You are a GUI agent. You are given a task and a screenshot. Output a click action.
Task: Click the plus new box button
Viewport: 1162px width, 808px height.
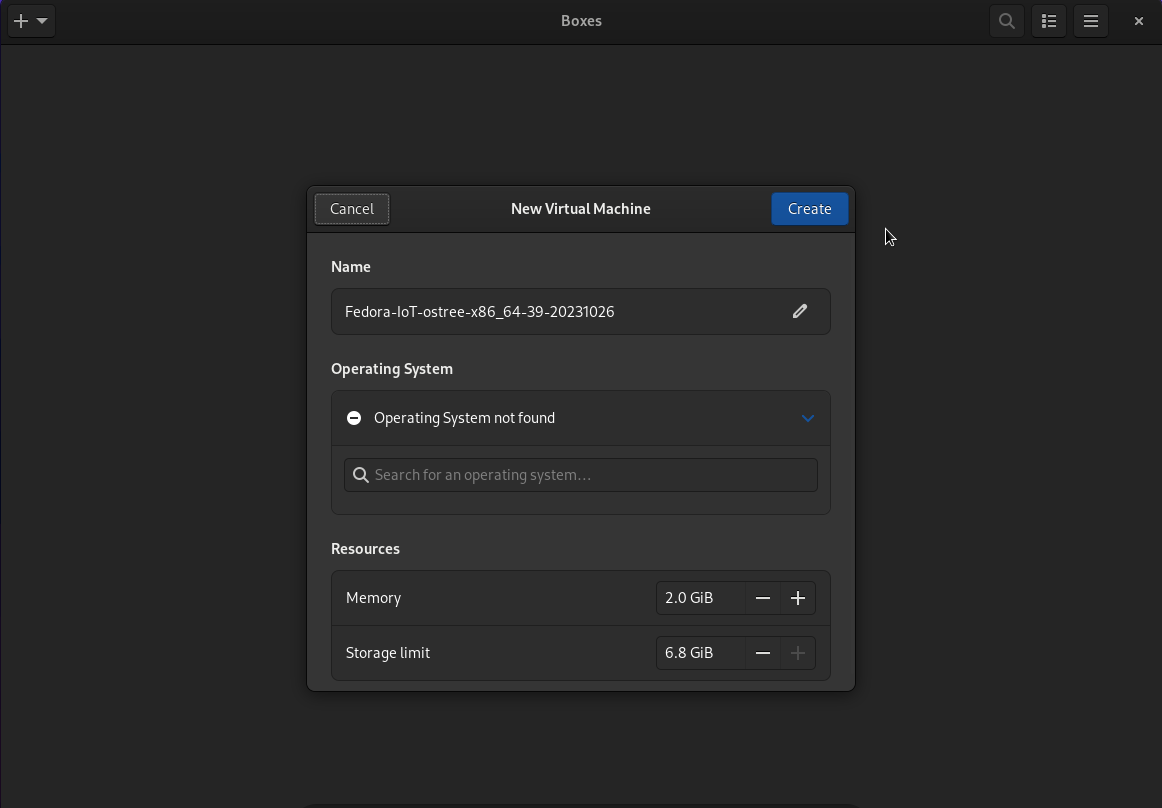click(x=21, y=21)
